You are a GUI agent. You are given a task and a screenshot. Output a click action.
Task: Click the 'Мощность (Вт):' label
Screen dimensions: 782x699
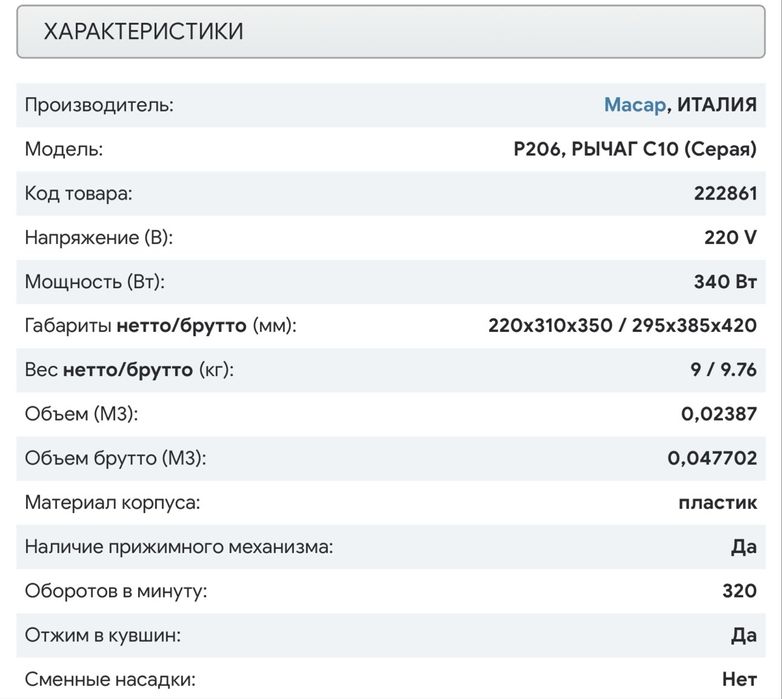(95, 282)
